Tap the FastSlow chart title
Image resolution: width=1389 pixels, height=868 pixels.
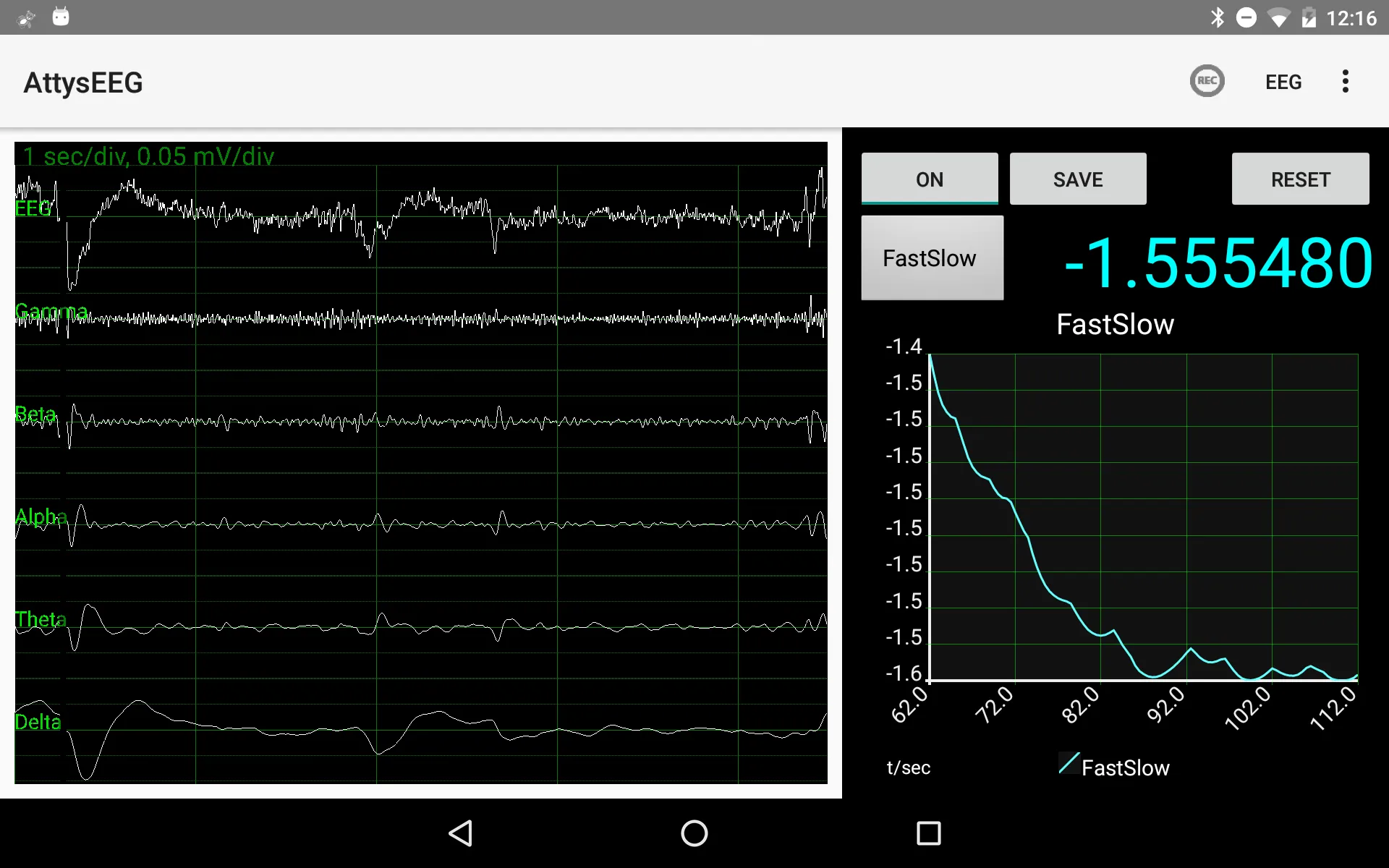click(x=1115, y=324)
